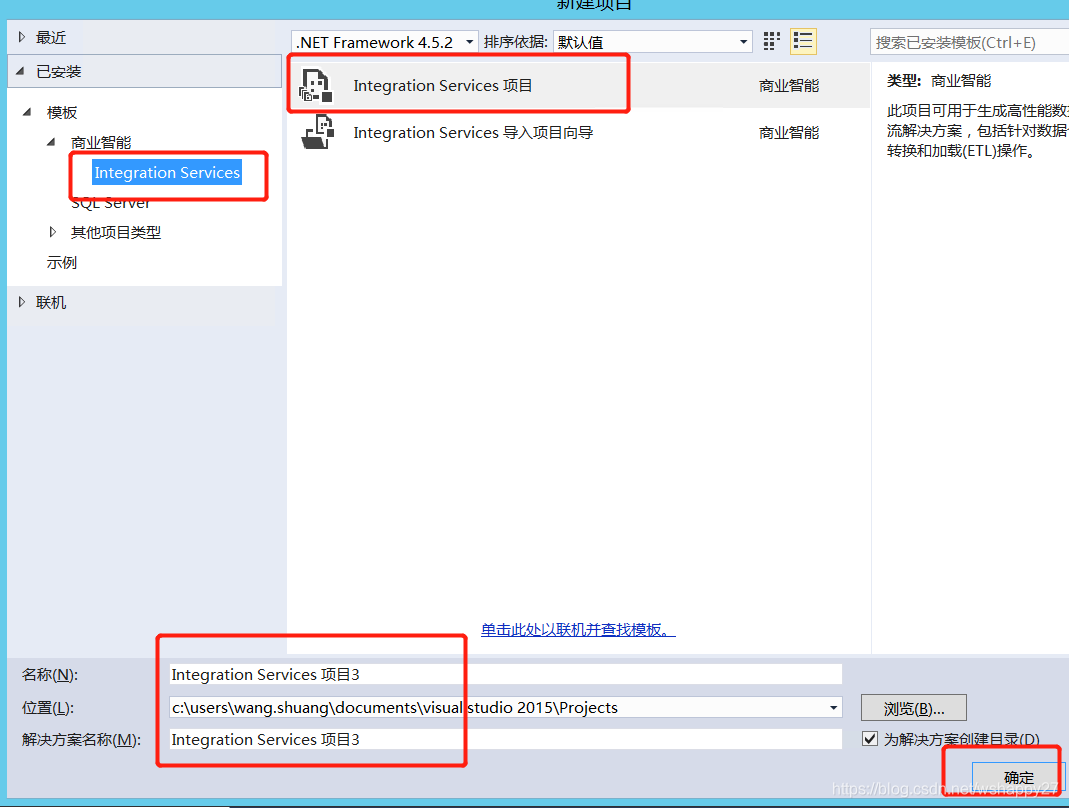The width and height of the screenshot is (1069, 808).
Task: Switch to medium icons list view
Action: [803, 42]
